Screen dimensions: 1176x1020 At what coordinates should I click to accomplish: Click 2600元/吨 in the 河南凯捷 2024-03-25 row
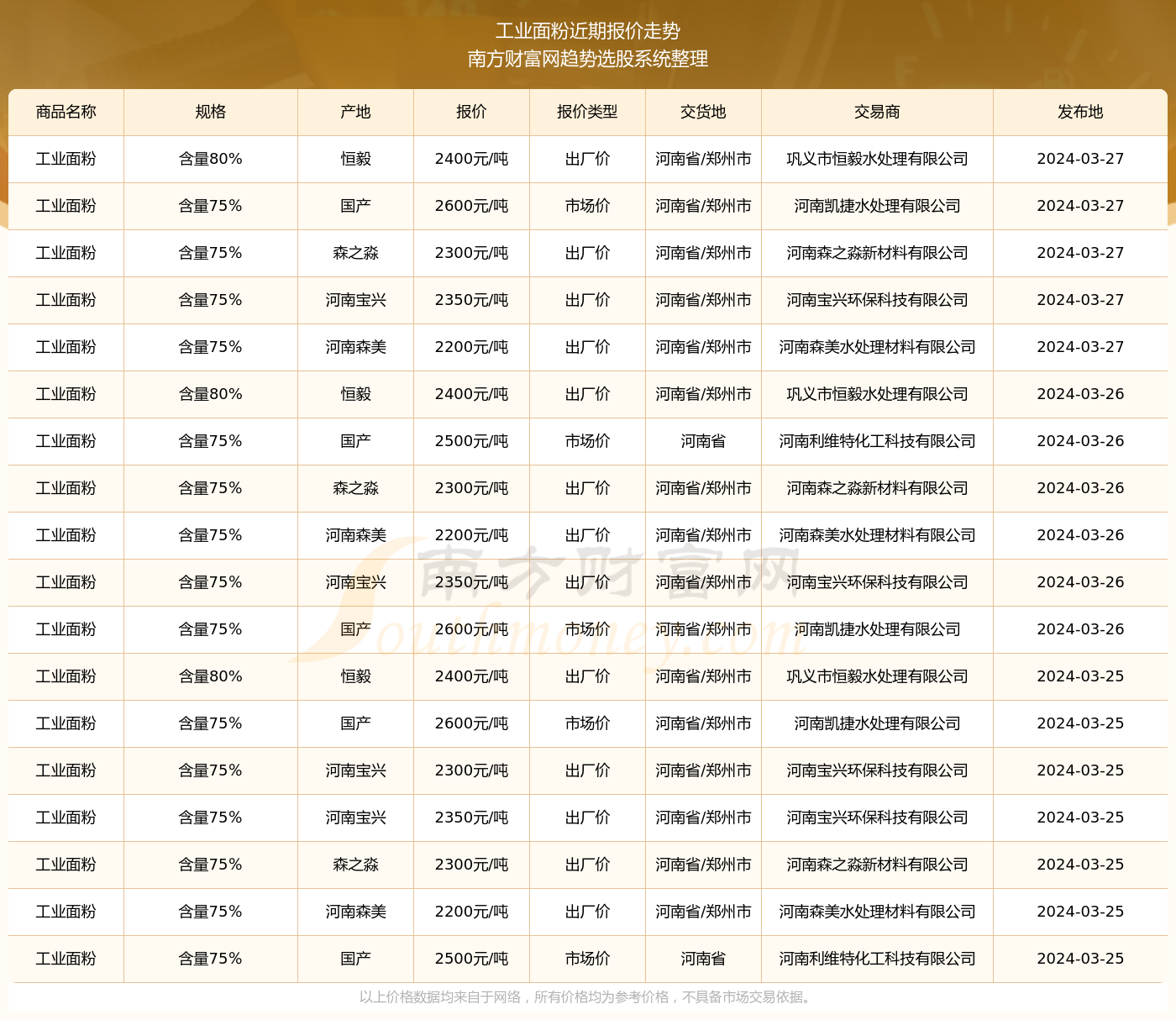click(x=471, y=723)
